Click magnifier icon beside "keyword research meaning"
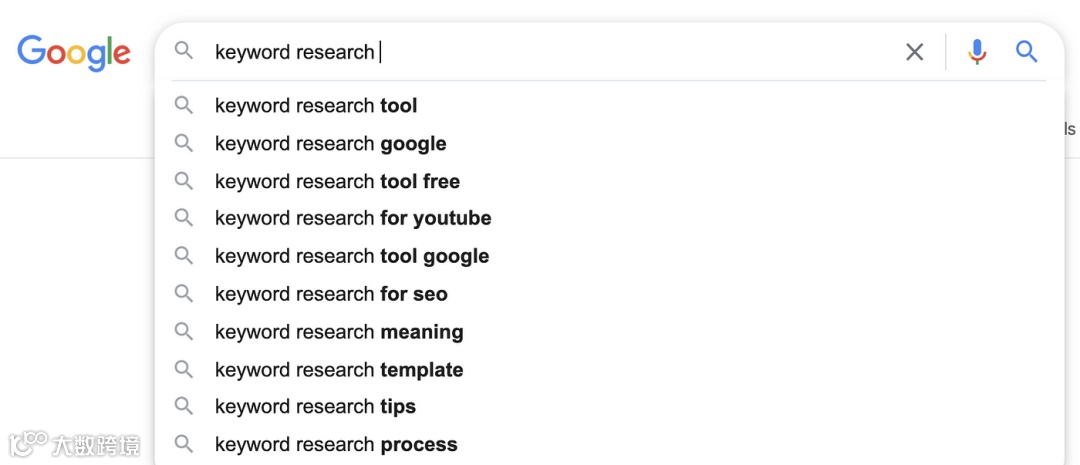The width and height of the screenshot is (1080, 465). click(x=183, y=331)
